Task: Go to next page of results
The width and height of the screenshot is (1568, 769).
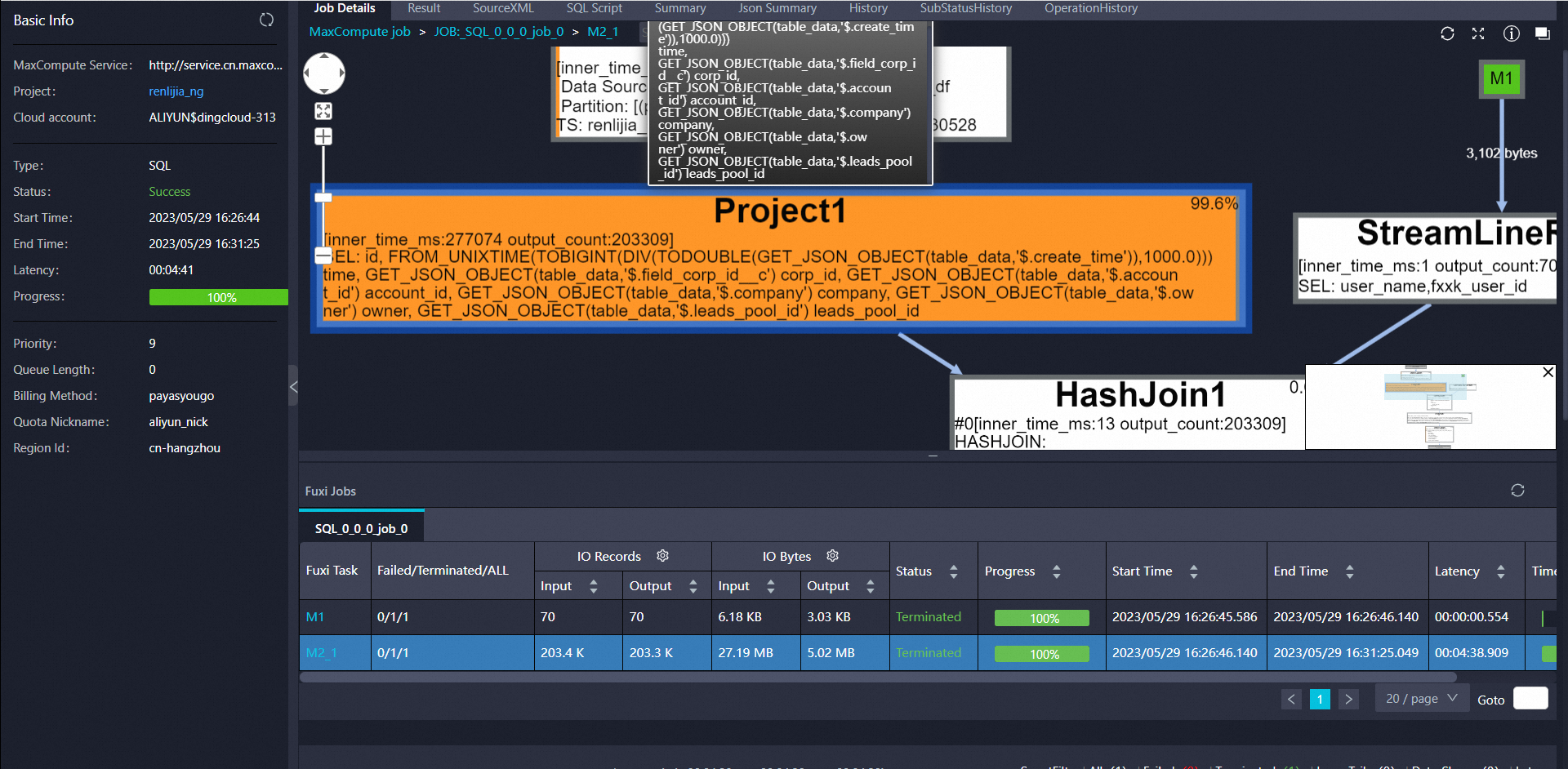Action: 1348,699
